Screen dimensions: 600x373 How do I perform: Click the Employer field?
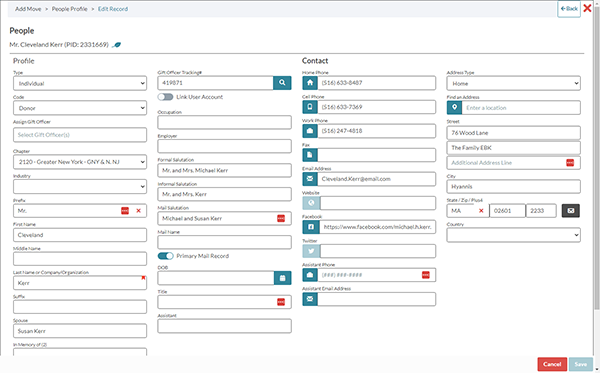tap(225, 146)
